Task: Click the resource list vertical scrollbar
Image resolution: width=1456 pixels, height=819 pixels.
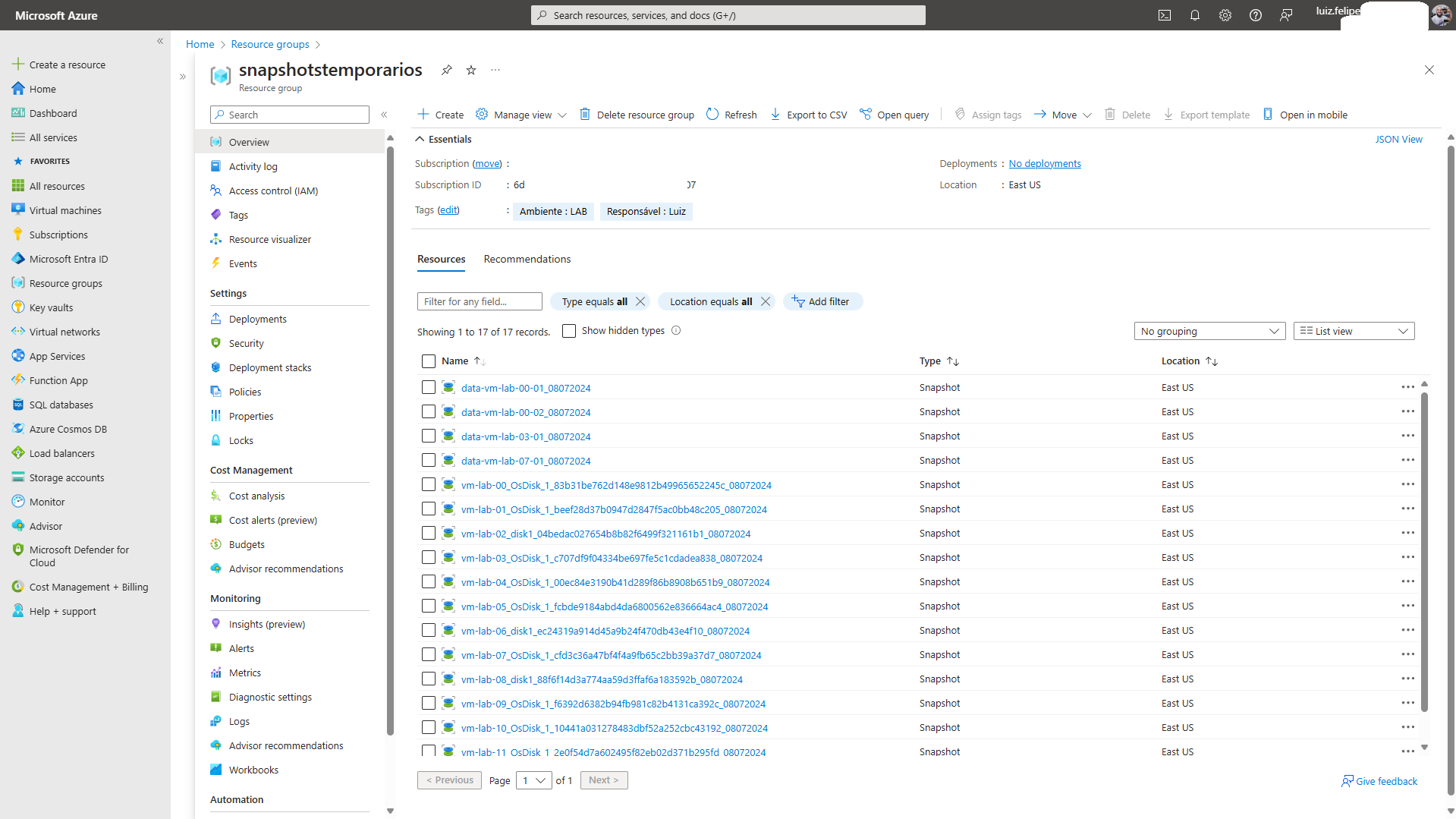Action: click(x=1424, y=547)
